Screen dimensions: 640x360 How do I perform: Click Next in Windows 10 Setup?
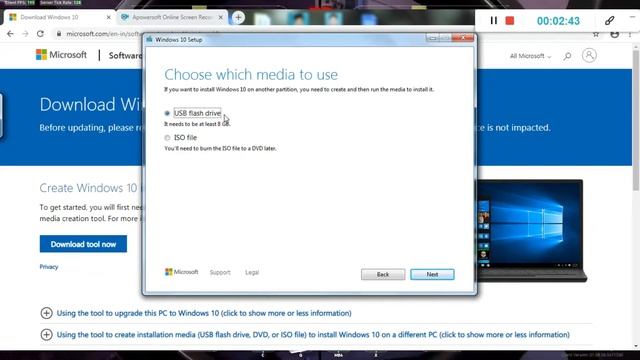click(432, 274)
